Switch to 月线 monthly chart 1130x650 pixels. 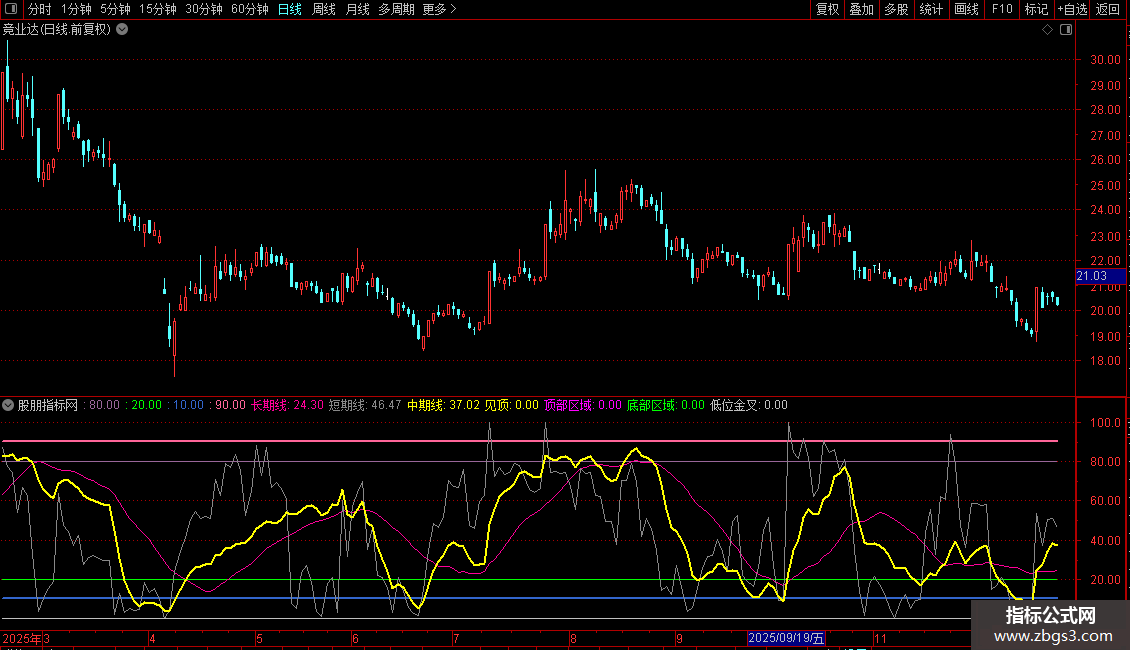pos(357,10)
